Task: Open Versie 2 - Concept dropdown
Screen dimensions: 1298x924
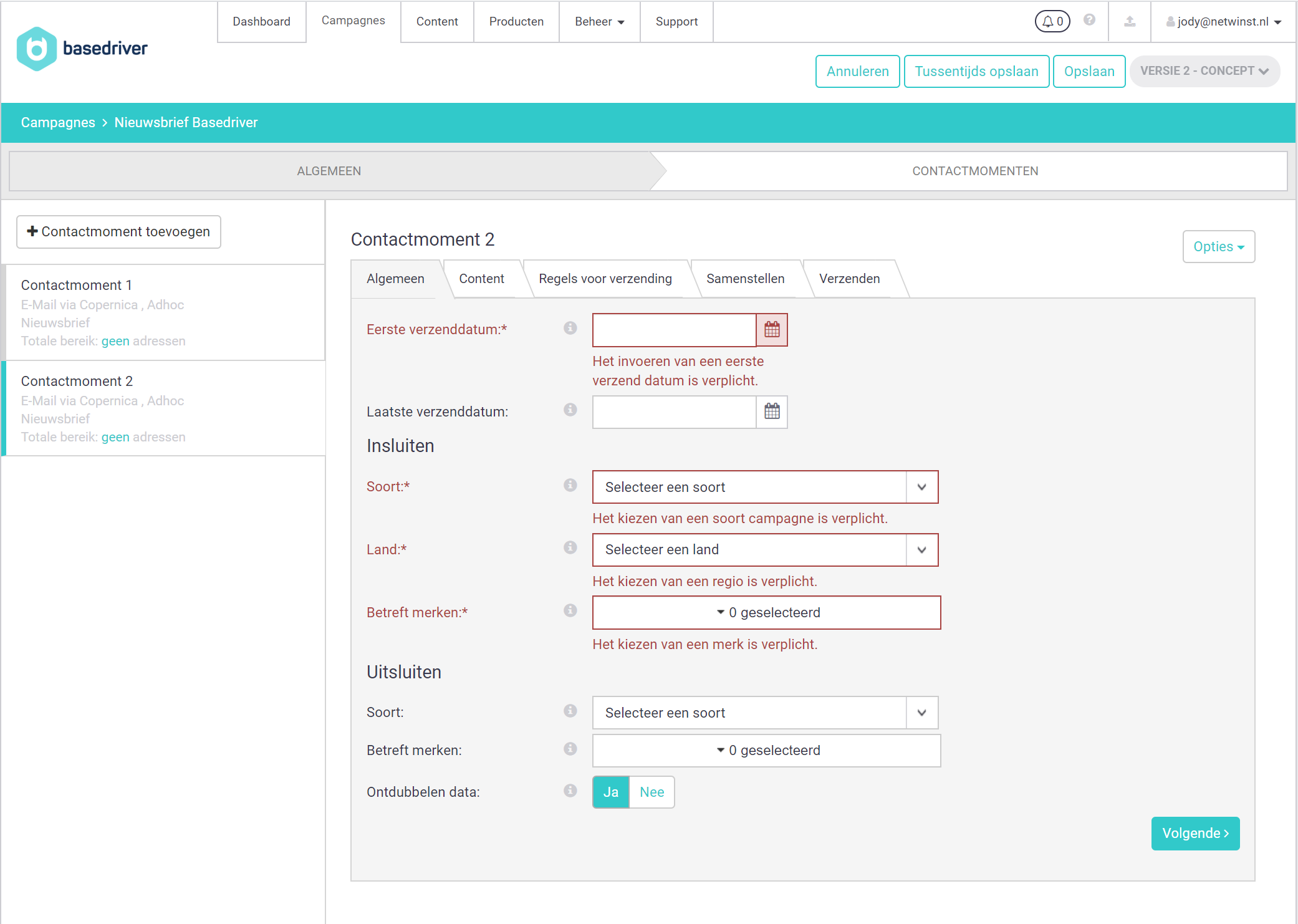Action: [x=1204, y=71]
